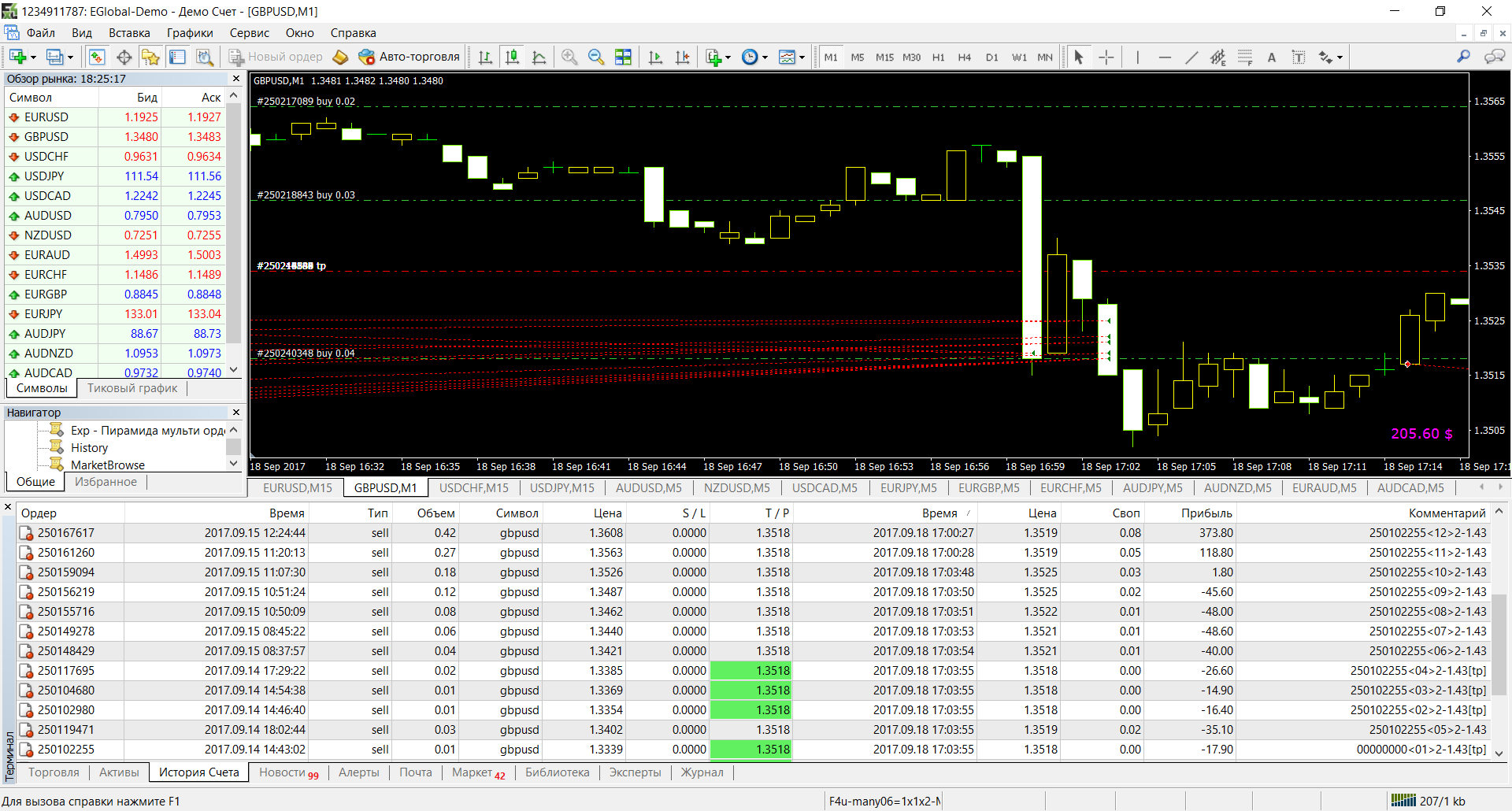Switch to EURUSD,M15 chart tab
Image resolution: width=1512 pixels, height=811 pixels.
coord(298,488)
